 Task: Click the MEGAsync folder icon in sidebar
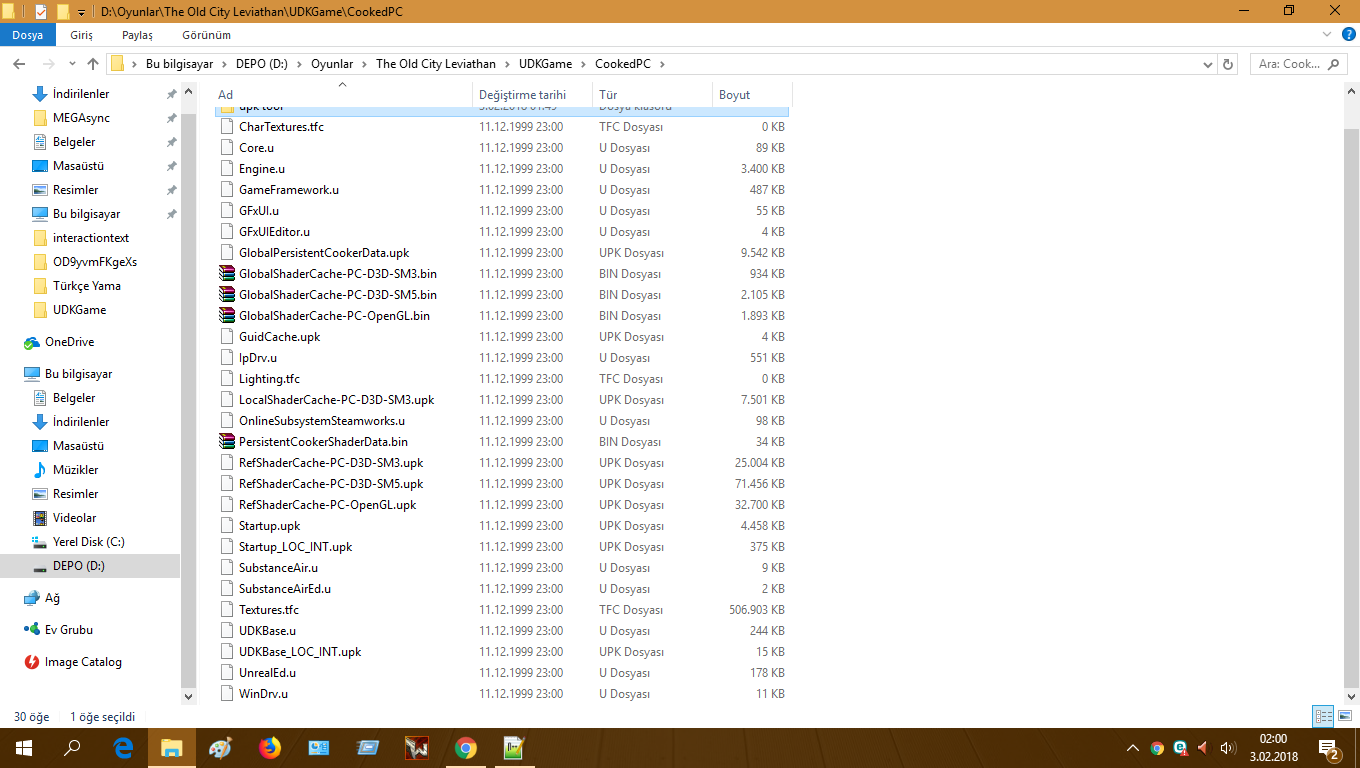point(40,118)
